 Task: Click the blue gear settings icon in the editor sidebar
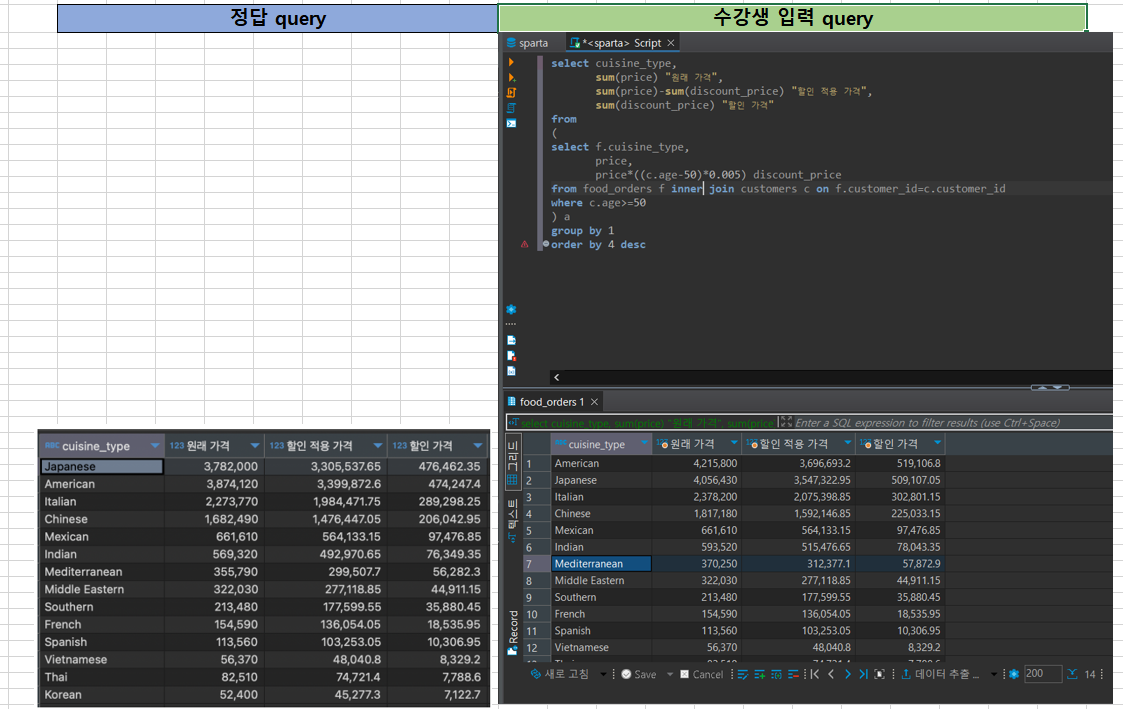[x=511, y=309]
